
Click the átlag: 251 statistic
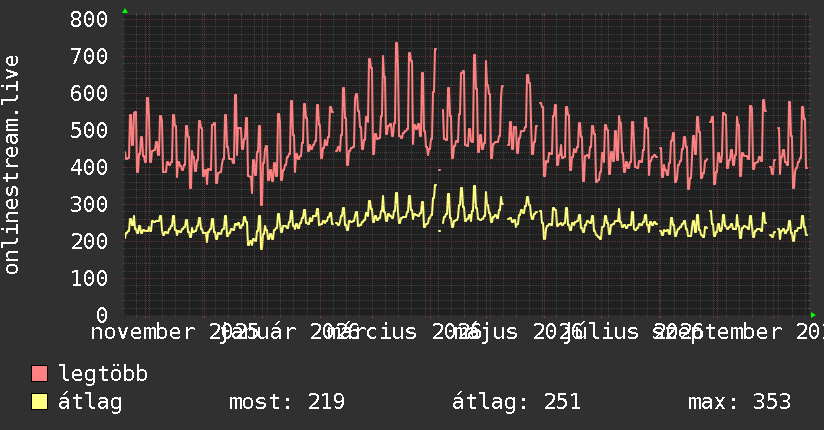516,402
